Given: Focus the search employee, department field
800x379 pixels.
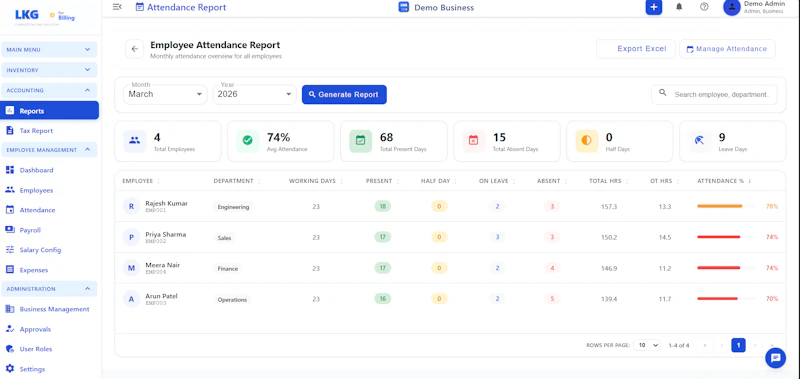Looking at the screenshot, I should 714,94.
